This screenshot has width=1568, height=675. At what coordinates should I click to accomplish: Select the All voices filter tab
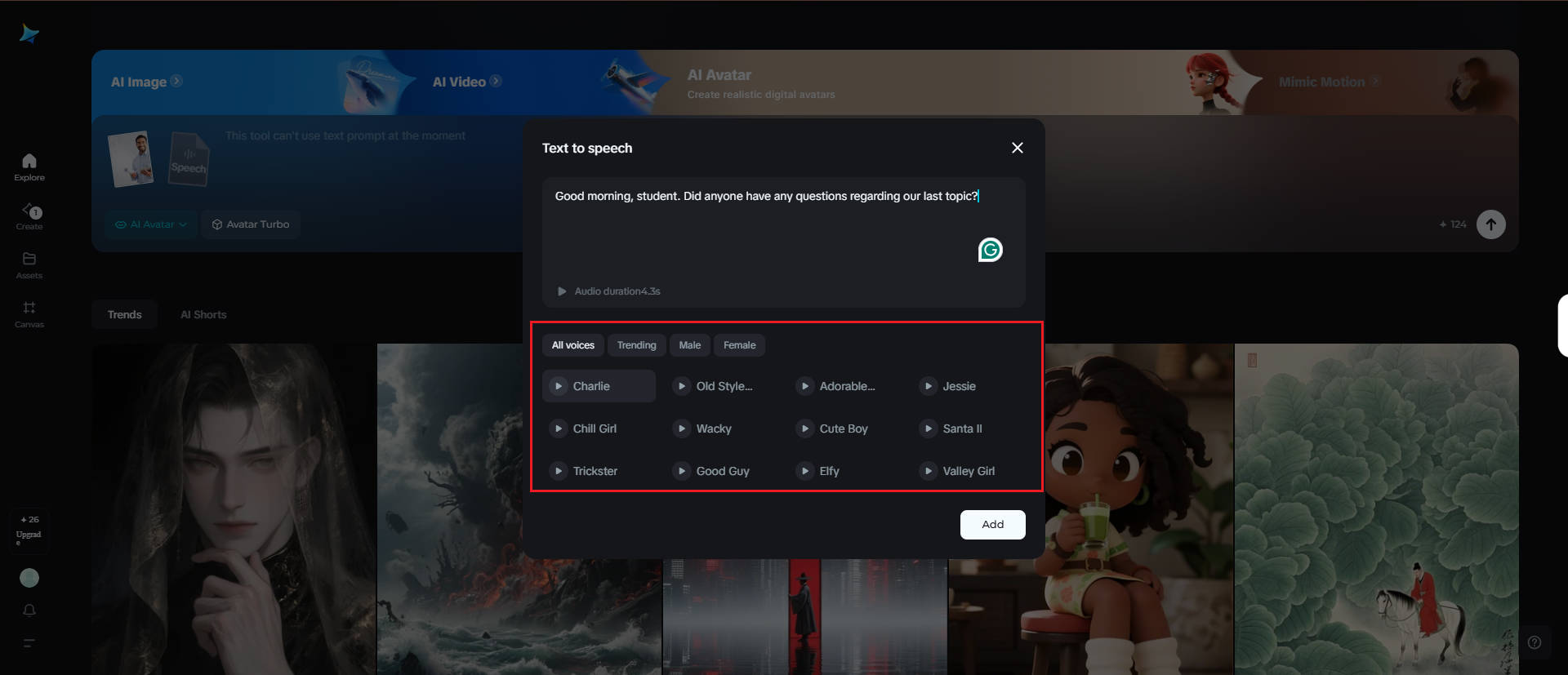point(573,345)
